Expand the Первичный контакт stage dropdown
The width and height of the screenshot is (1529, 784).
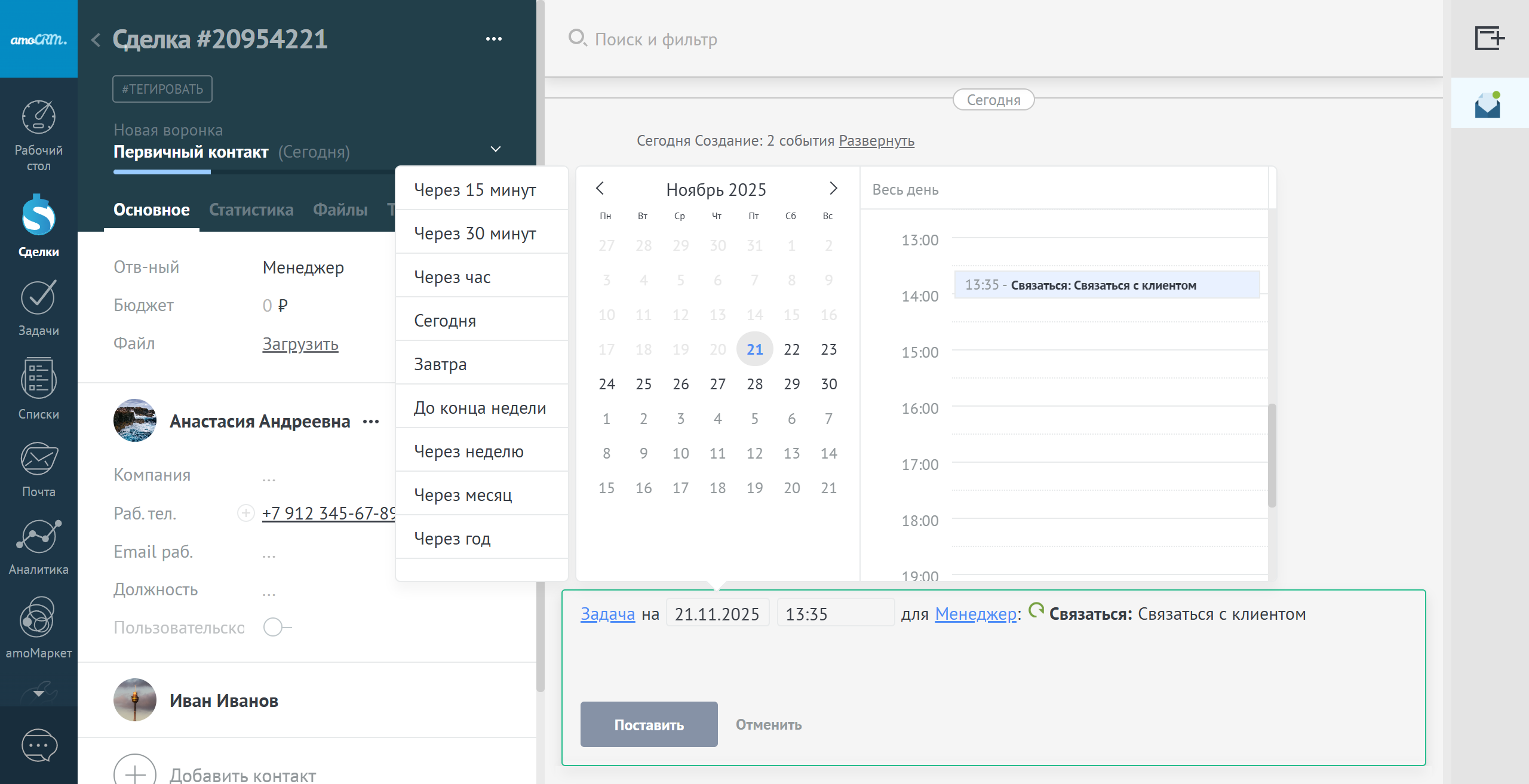(496, 149)
